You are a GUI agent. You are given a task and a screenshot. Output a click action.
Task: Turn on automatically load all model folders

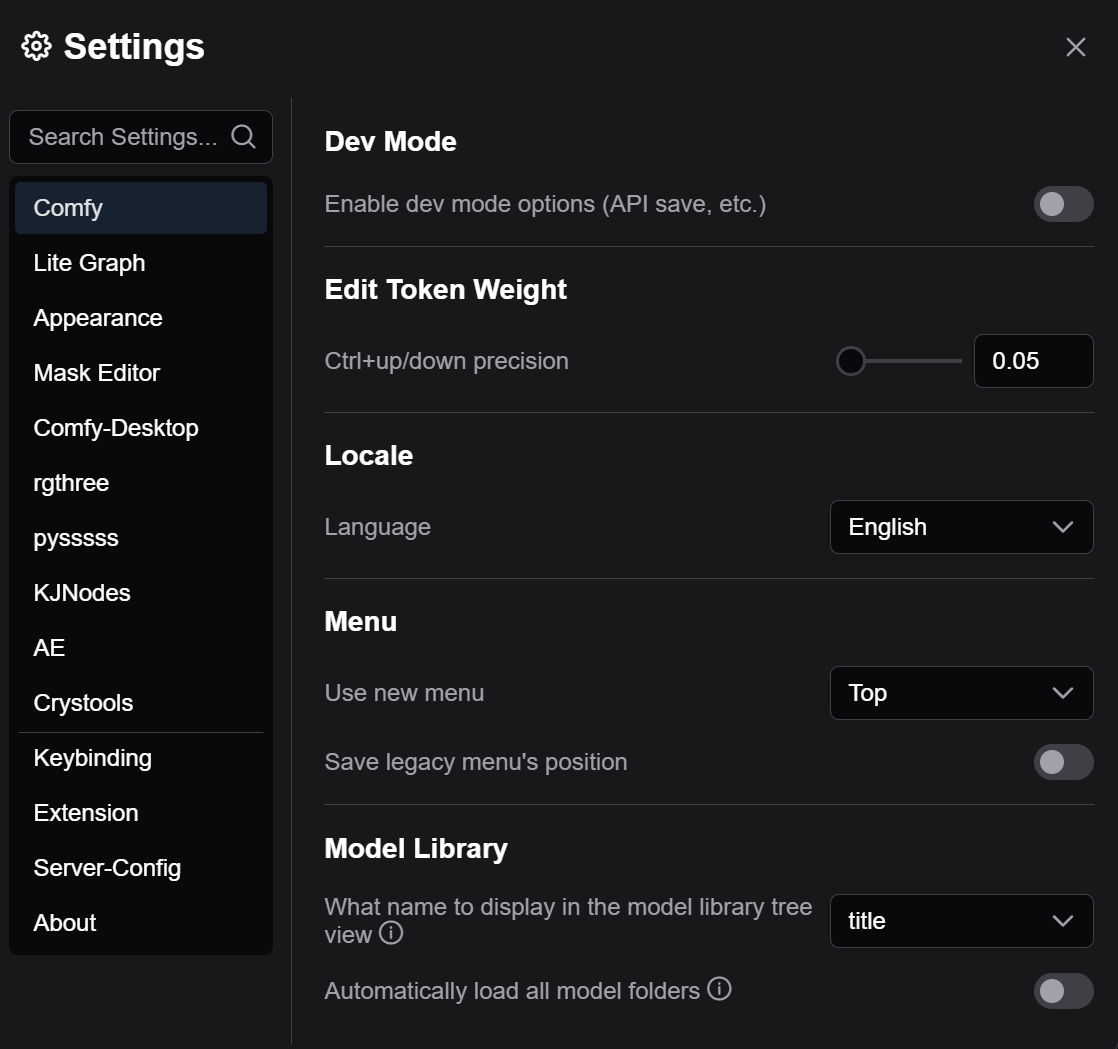[x=1063, y=991]
